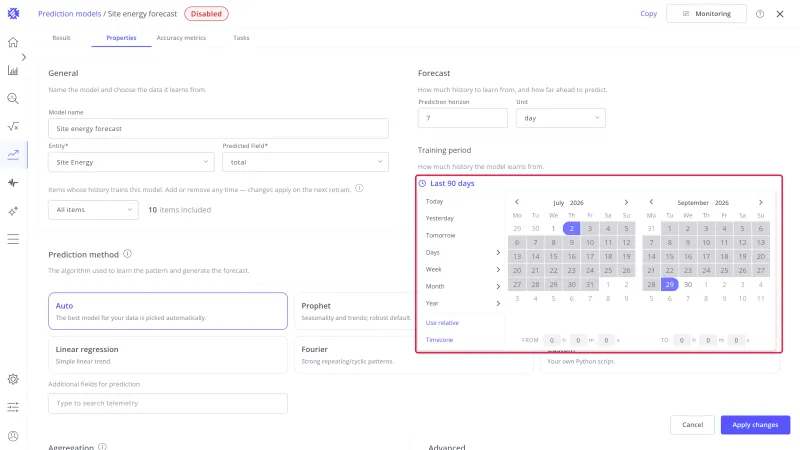The image size is (800, 450).
Task: Click the application logo icon
Action: pos(13,14)
